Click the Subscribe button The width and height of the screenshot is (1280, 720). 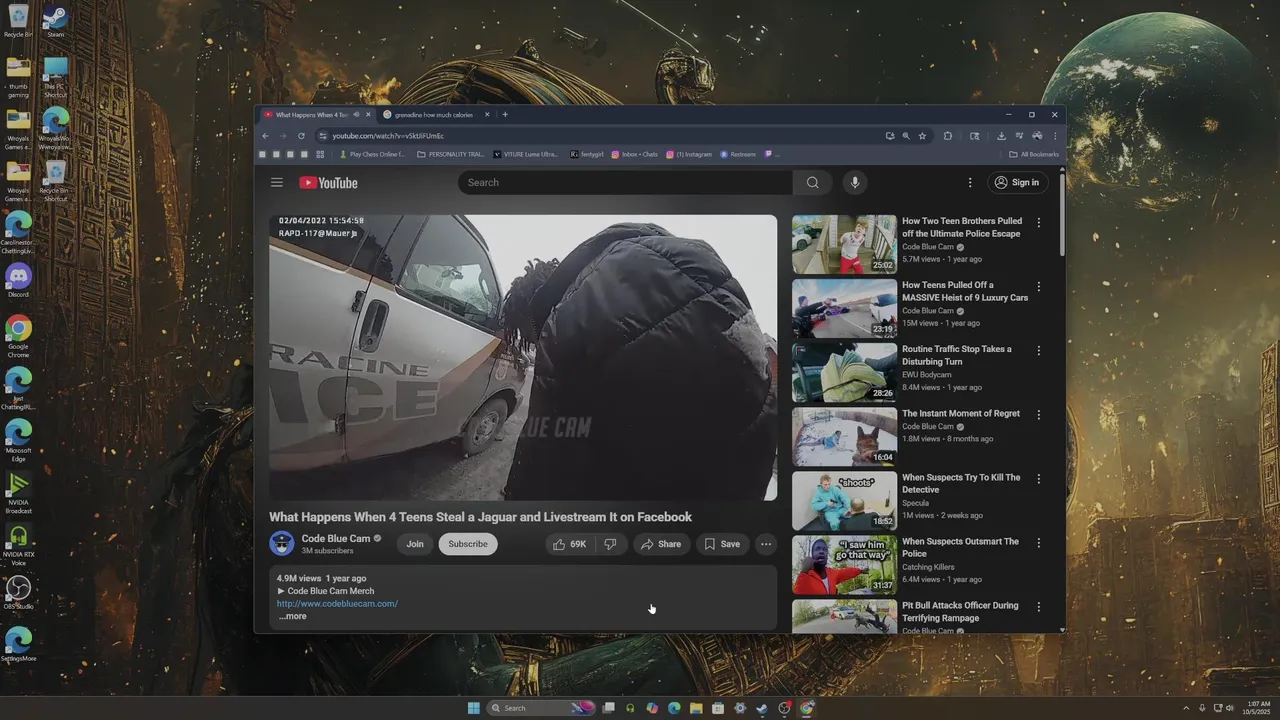pyautogui.click(x=468, y=544)
